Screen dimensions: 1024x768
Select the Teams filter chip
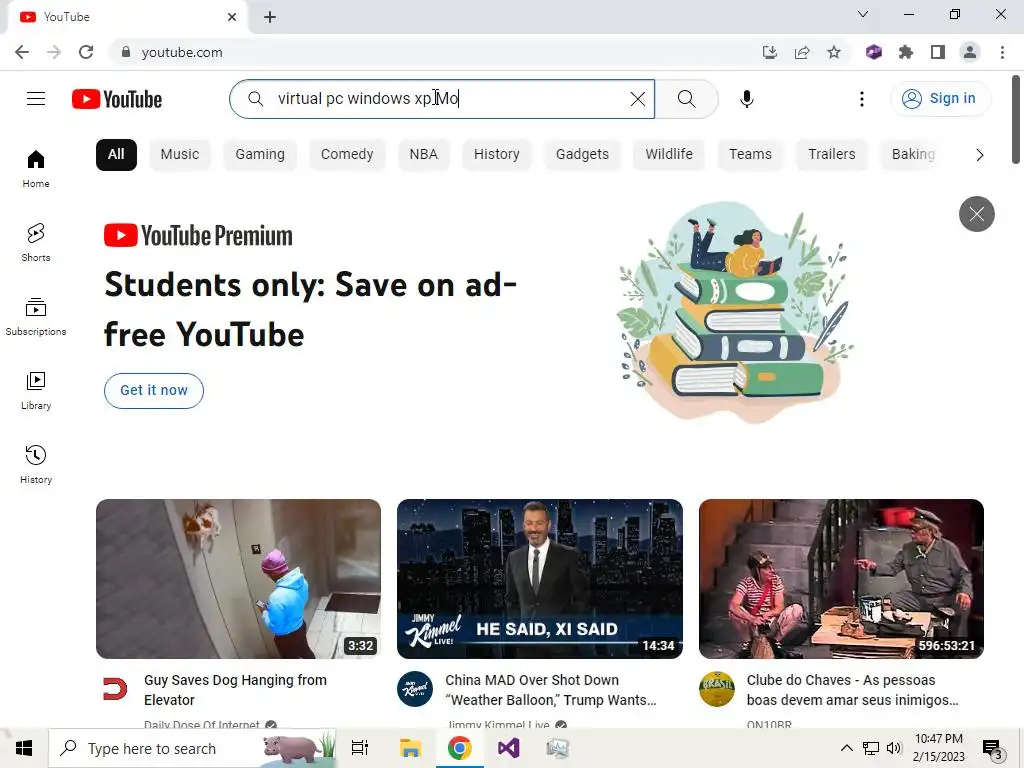coord(750,155)
